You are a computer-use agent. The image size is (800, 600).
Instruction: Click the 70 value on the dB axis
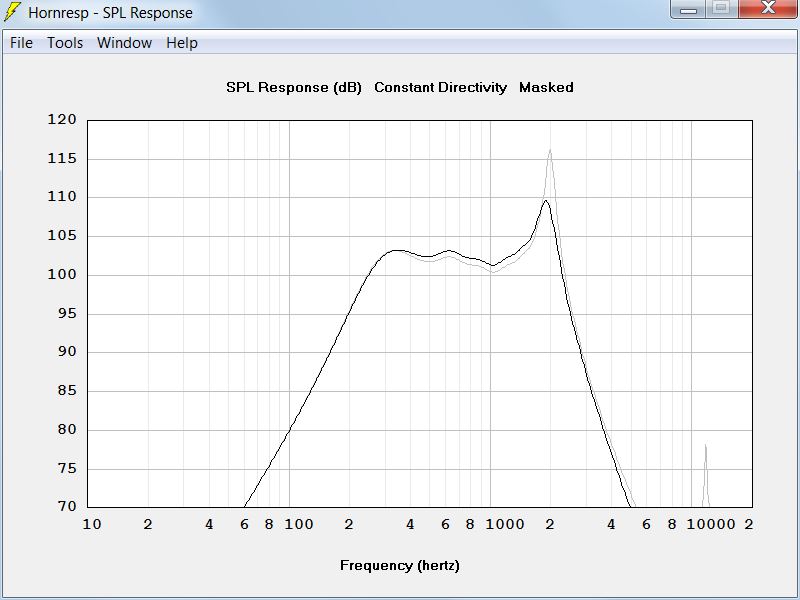tap(67, 506)
